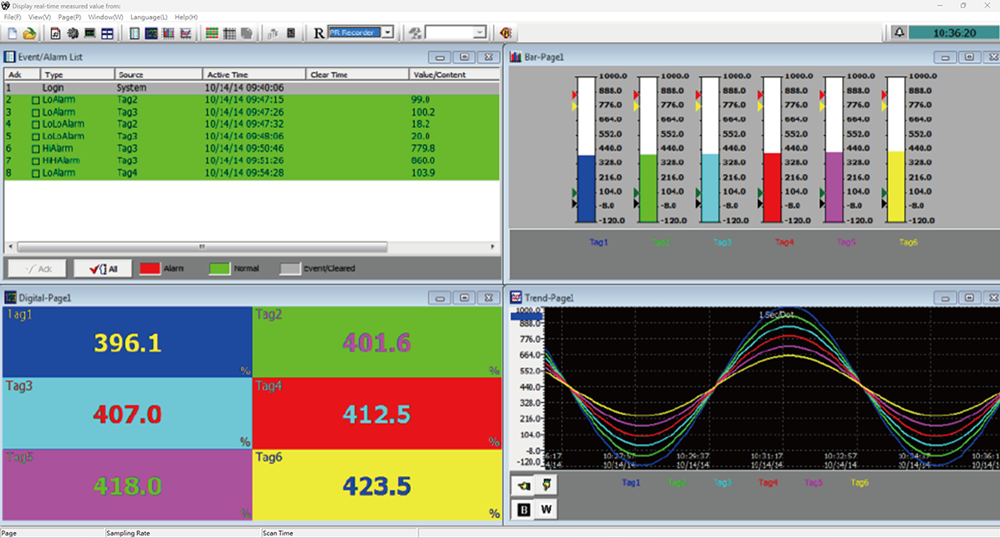The width and height of the screenshot is (1000, 538).
Task: Click the gear settings icon in toolbar
Action: click(x=72, y=33)
